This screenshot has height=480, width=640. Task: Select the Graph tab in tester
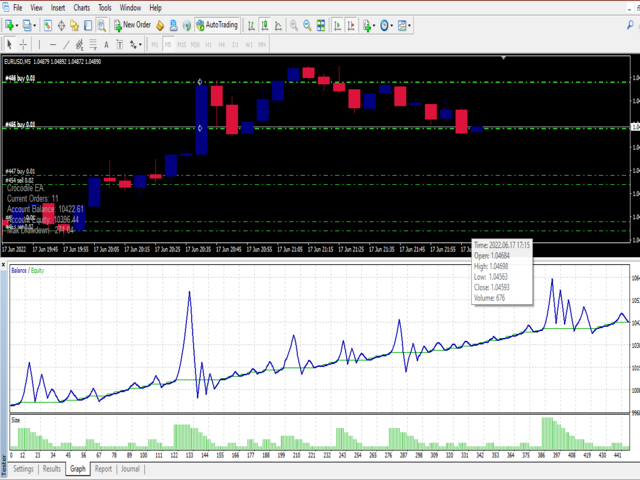pos(78,469)
